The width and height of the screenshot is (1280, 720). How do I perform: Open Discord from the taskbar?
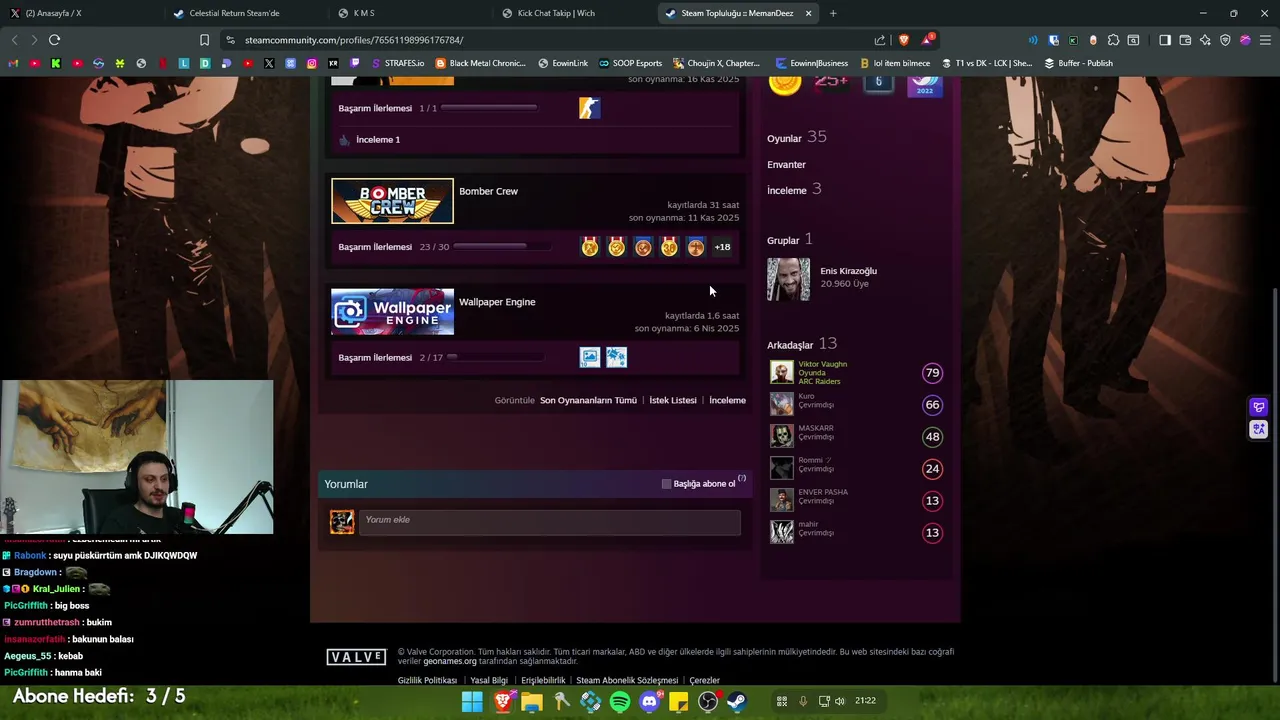tap(649, 702)
